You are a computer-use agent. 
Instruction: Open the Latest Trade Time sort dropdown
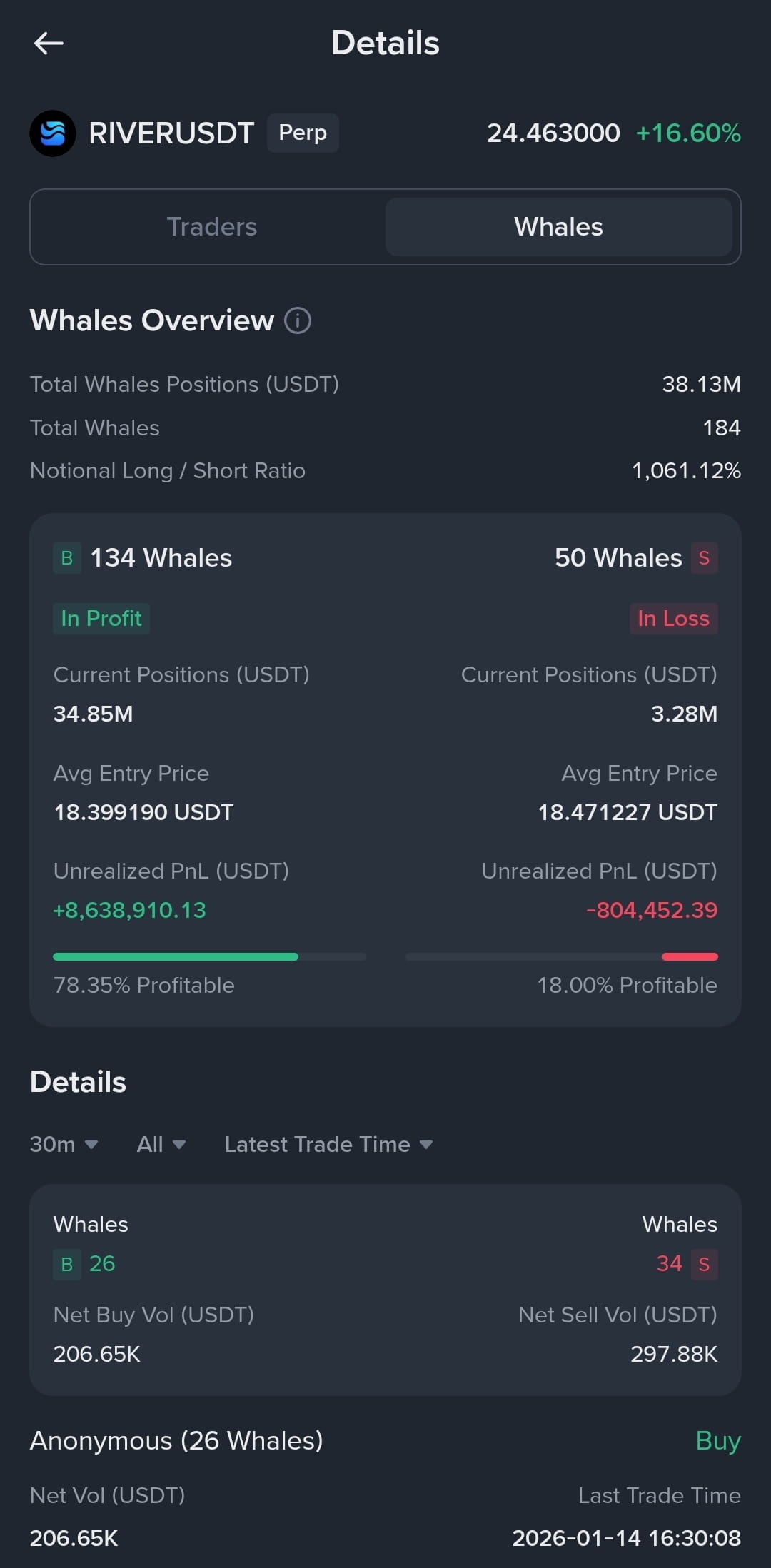(x=329, y=1144)
